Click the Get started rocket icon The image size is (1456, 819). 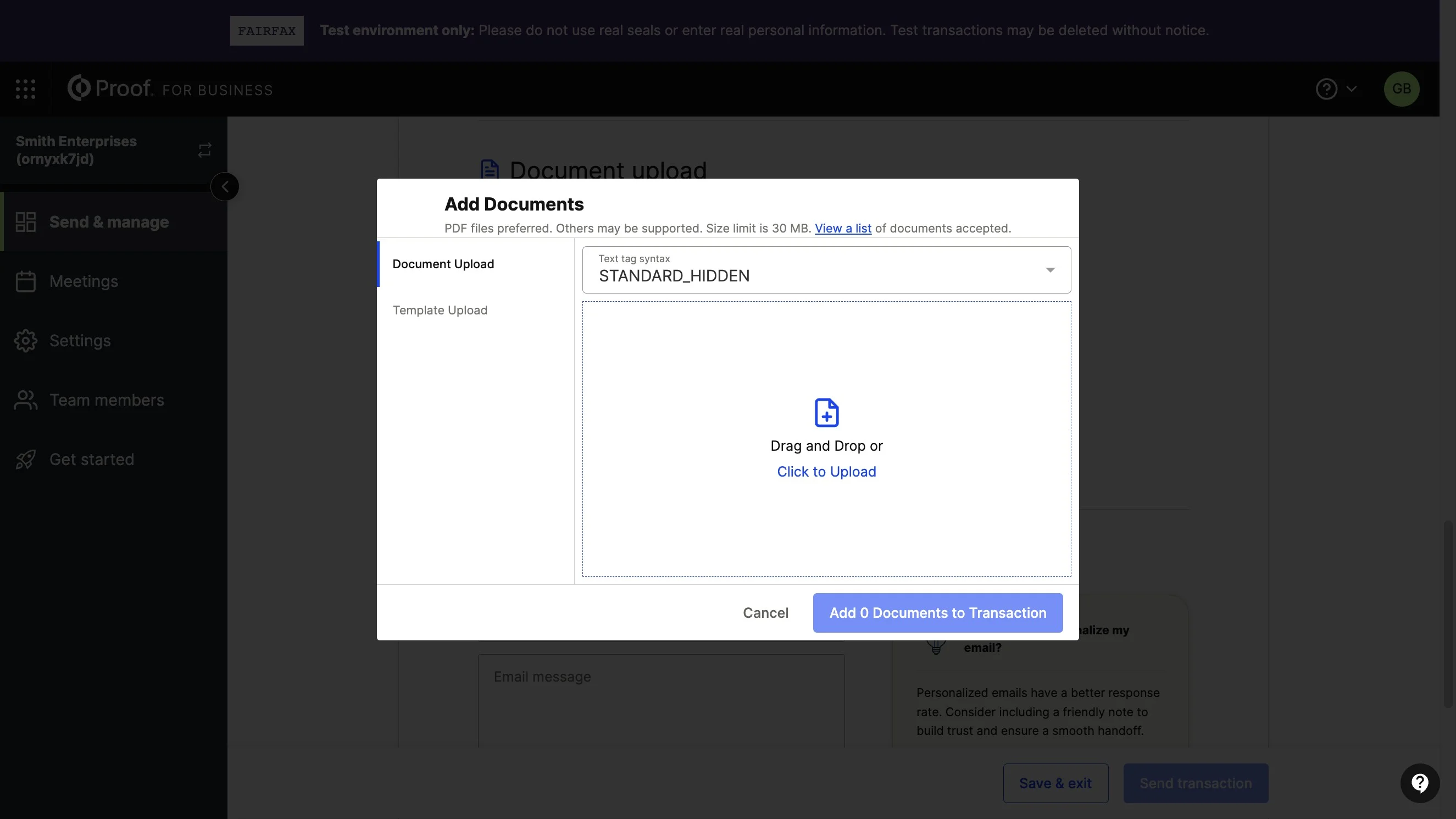pyautogui.click(x=25, y=460)
